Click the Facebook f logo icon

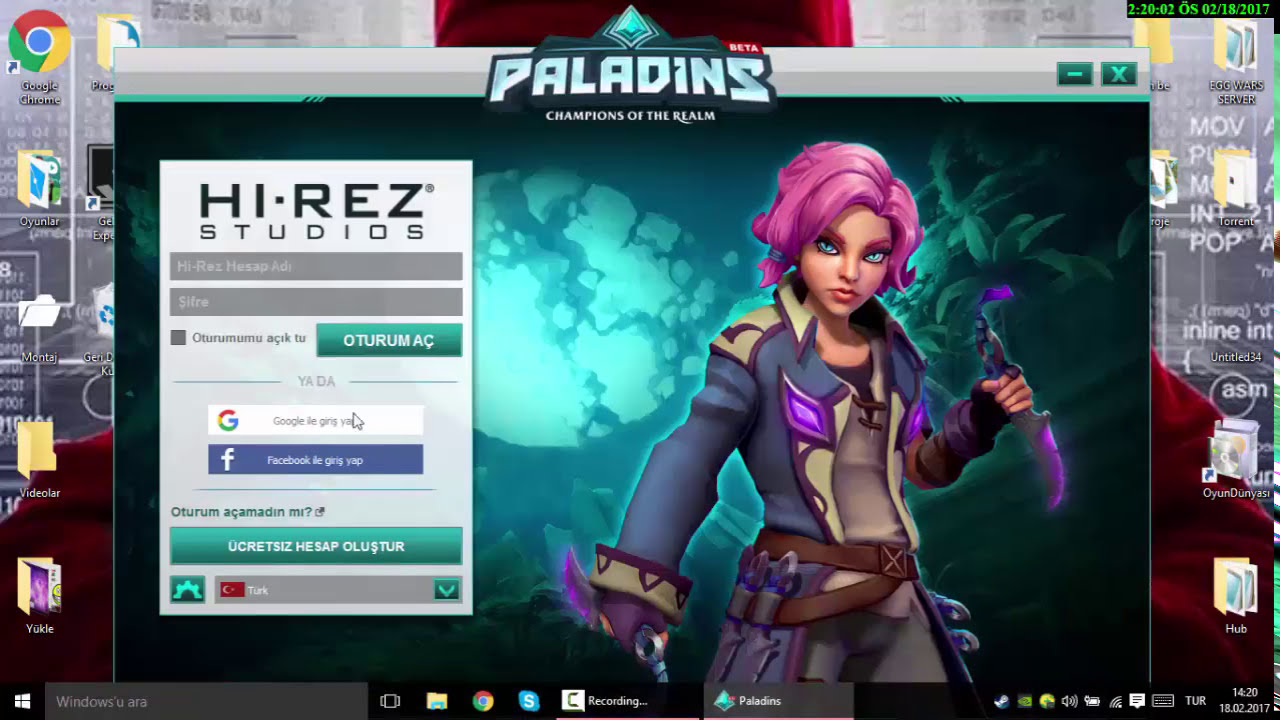pyautogui.click(x=227, y=460)
